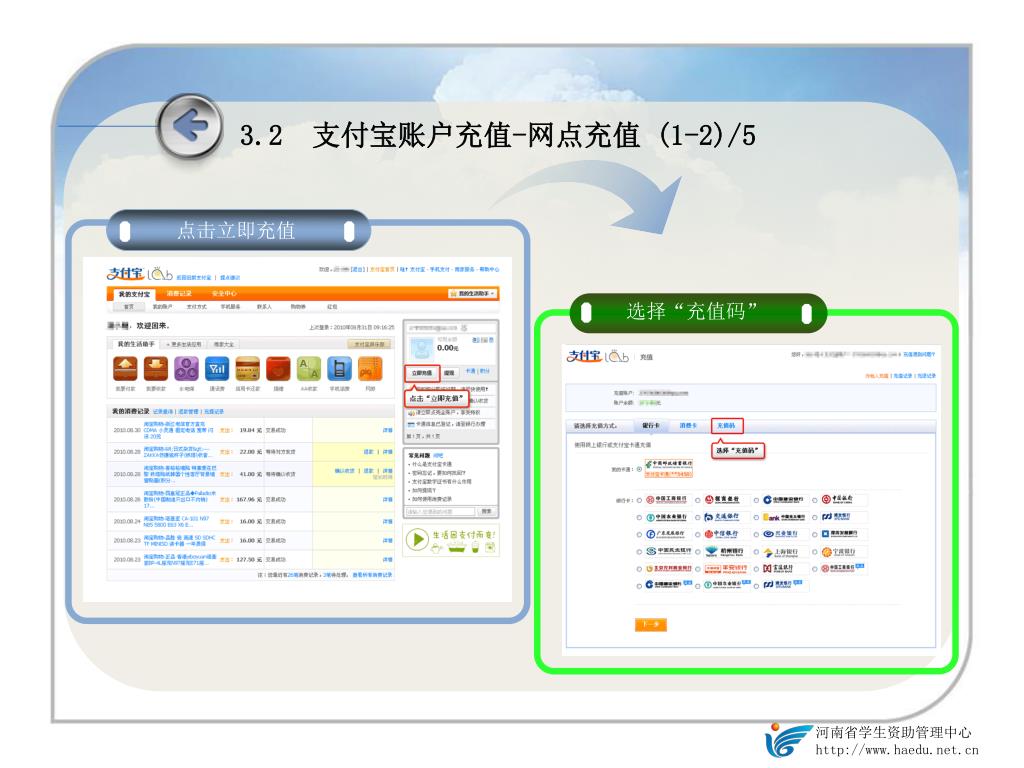Viewport: 1024px width, 768px height.
Task: Select the China Merchants Bank radio button
Action: [698, 501]
